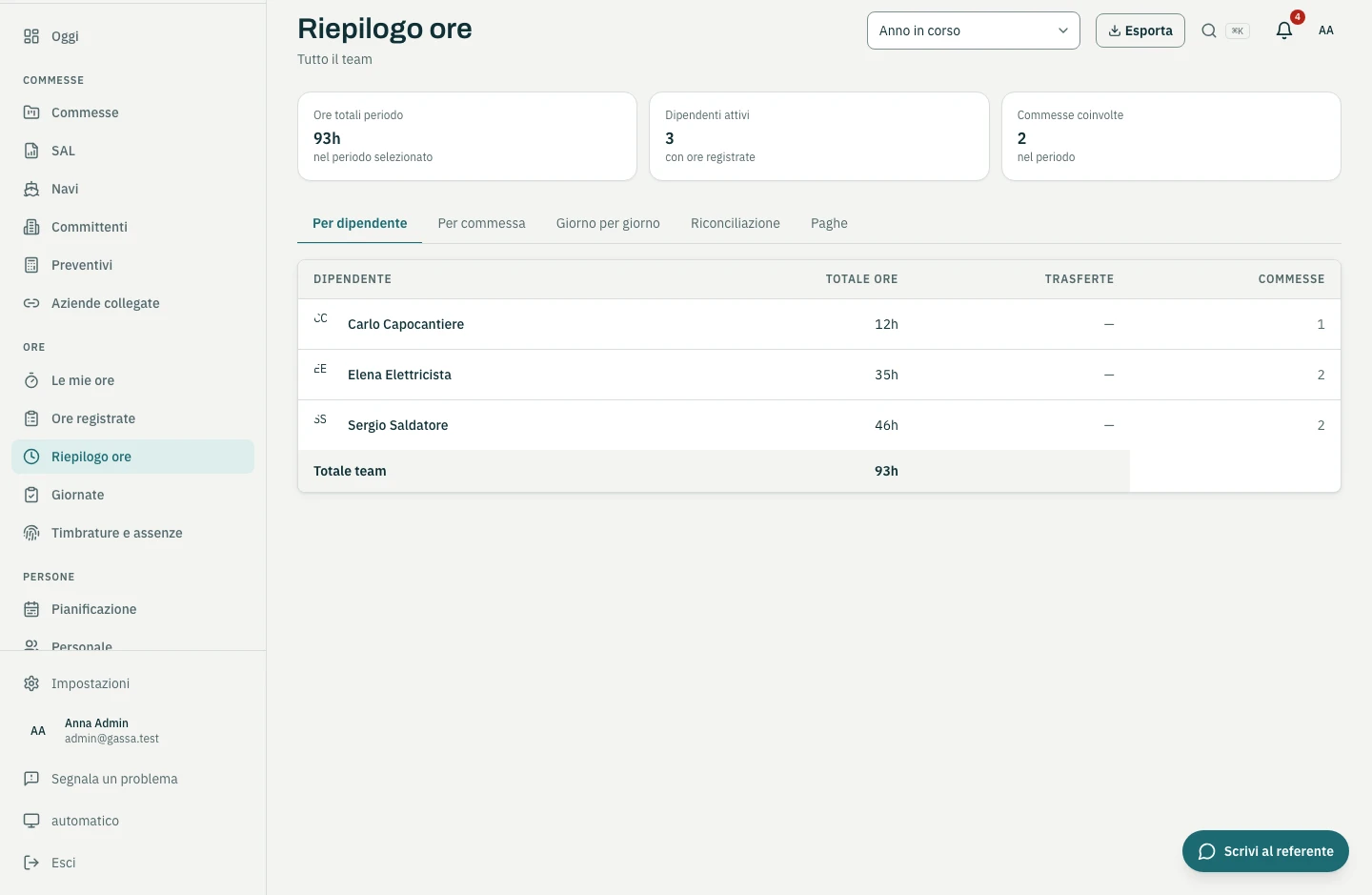Select the Per dipendente tab
Image resolution: width=1372 pixels, height=895 pixels.
coord(360,223)
